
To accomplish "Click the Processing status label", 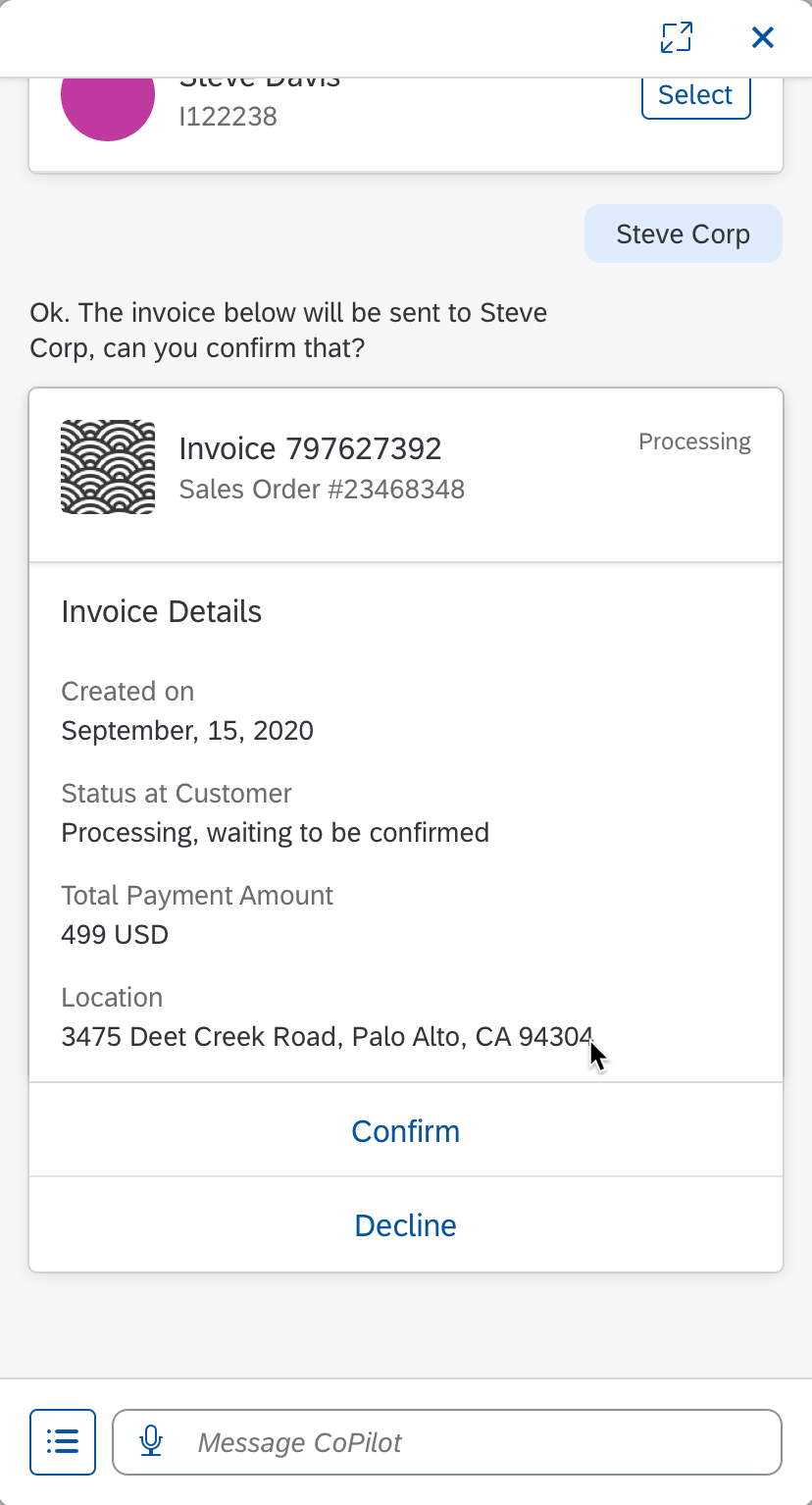I will (694, 441).
